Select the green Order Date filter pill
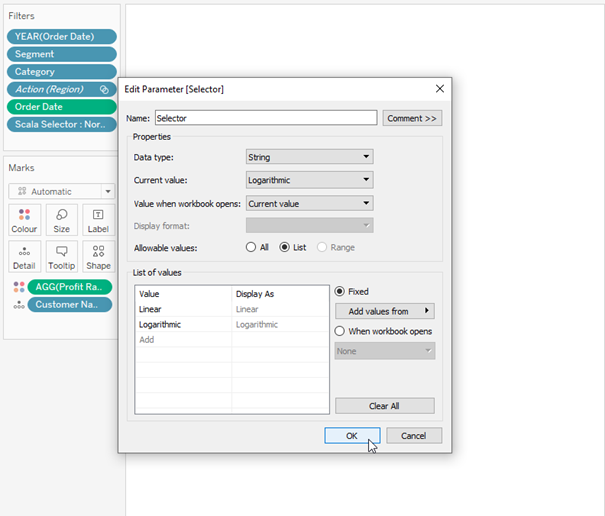 pyautogui.click(x=62, y=107)
